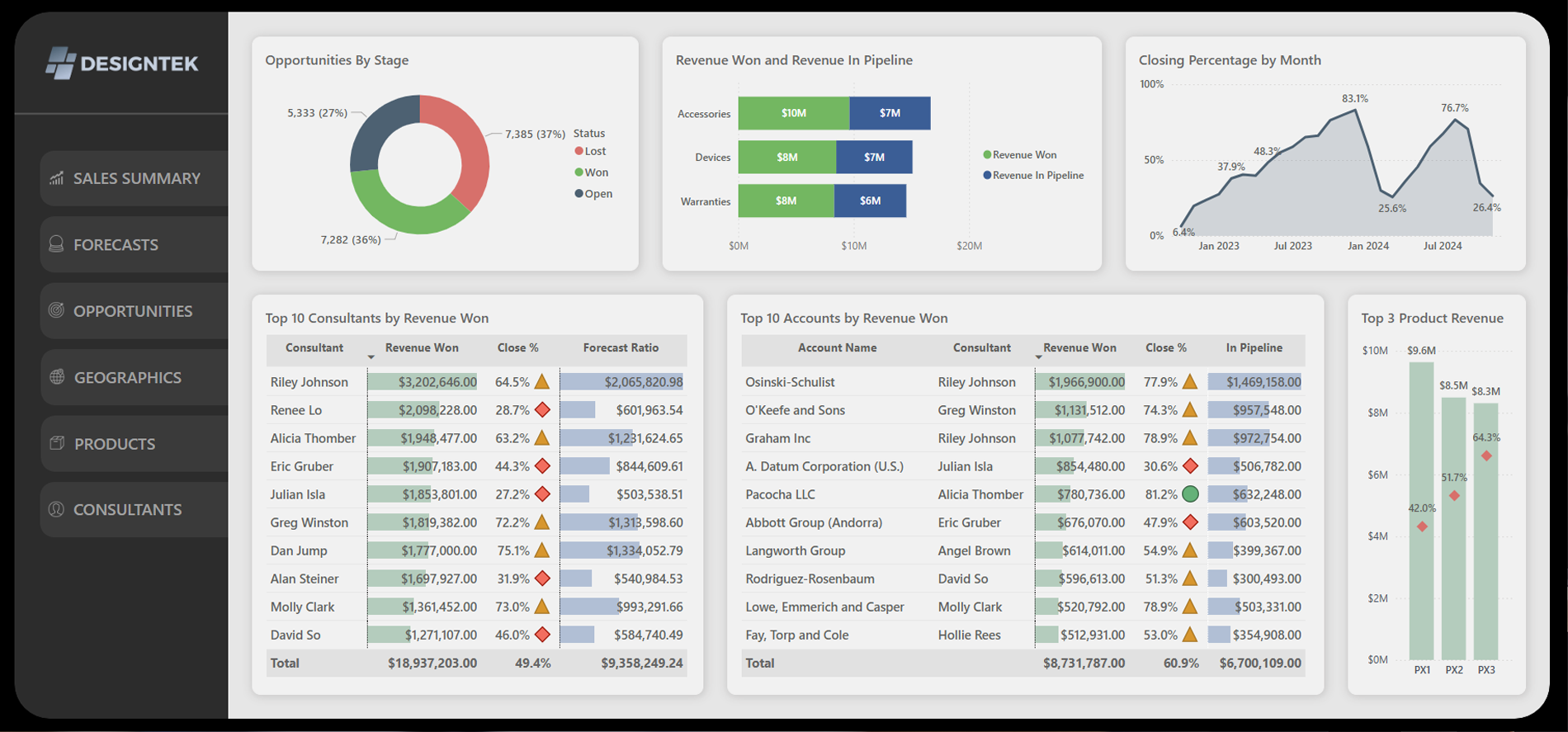The height and width of the screenshot is (732, 1568).
Task: Toggle the Revenue In Pipeline legend entry
Action: click(x=1033, y=175)
